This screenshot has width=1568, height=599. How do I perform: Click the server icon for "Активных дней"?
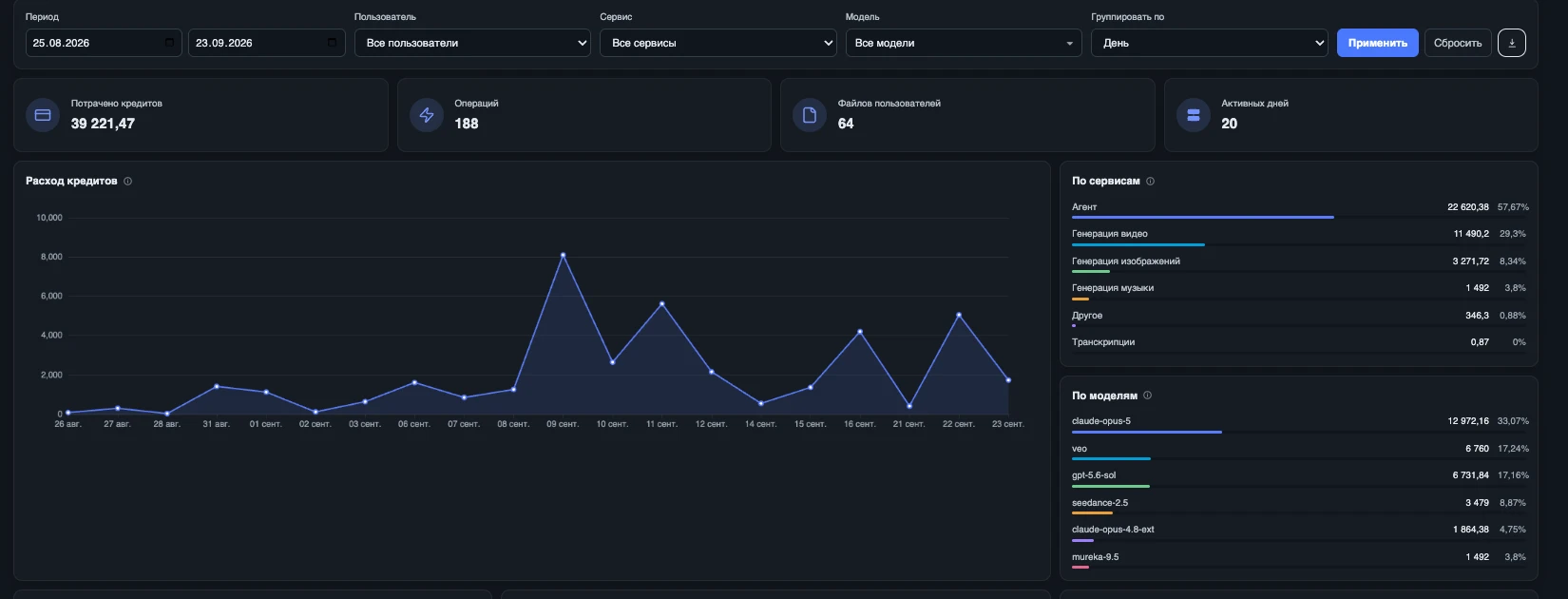pos(1194,115)
